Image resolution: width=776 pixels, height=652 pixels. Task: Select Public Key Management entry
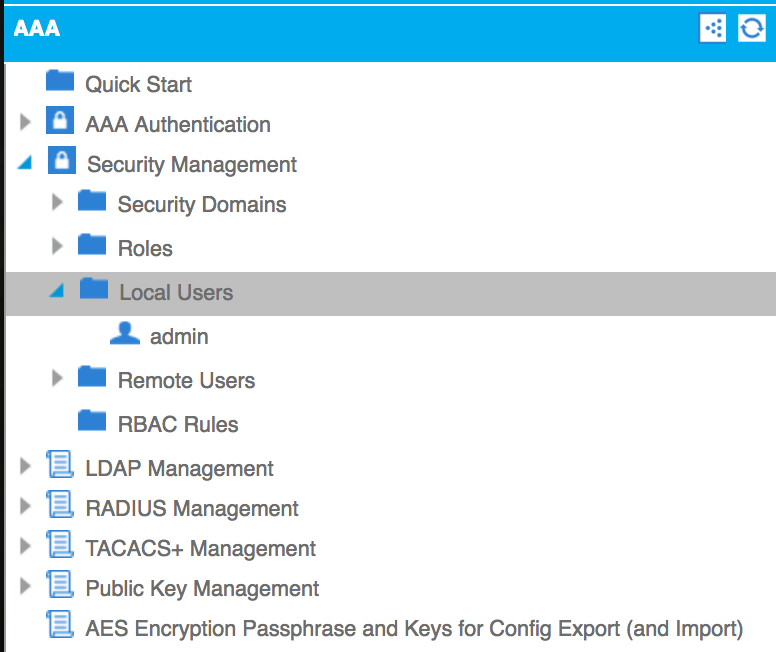click(202, 589)
